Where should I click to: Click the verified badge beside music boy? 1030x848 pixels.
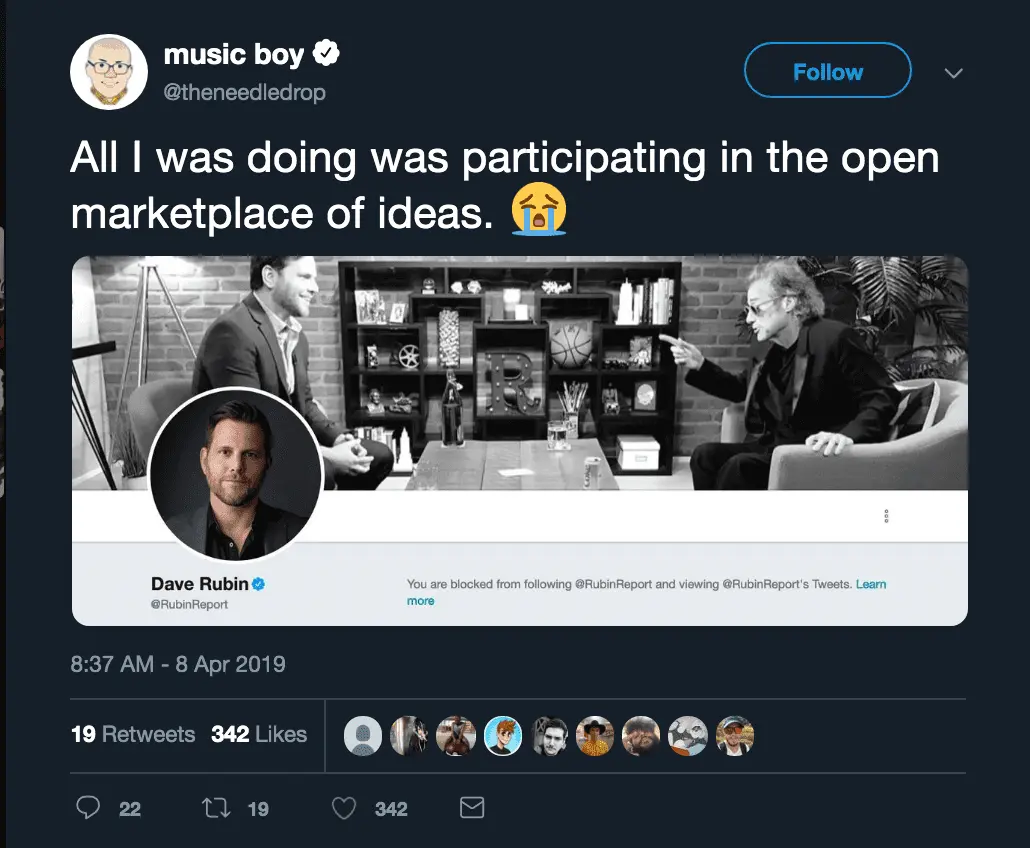(327, 54)
